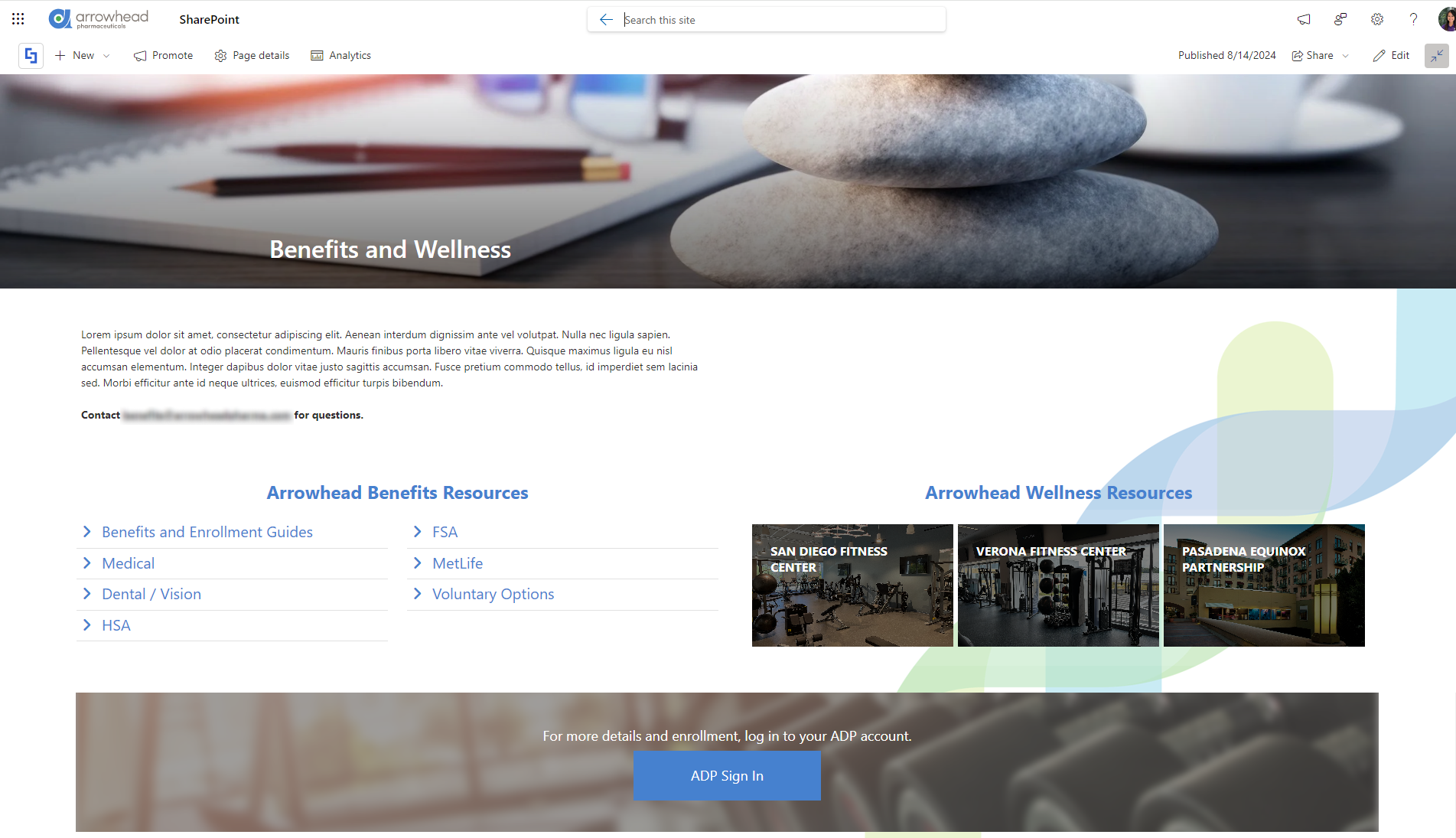The image size is (1456, 838).
Task: Expand the Voluntary Options section
Action: (x=493, y=594)
